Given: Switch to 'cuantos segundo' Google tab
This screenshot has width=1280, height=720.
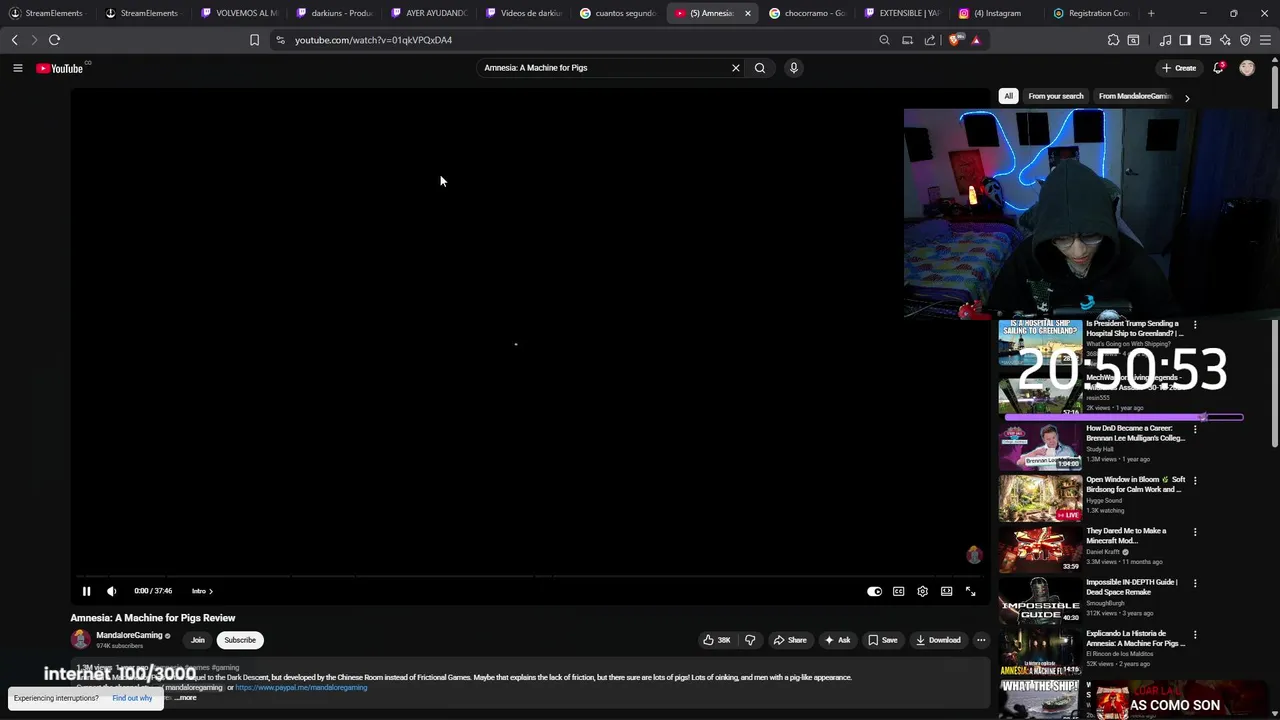Looking at the screenshot, I should (617, 13).
